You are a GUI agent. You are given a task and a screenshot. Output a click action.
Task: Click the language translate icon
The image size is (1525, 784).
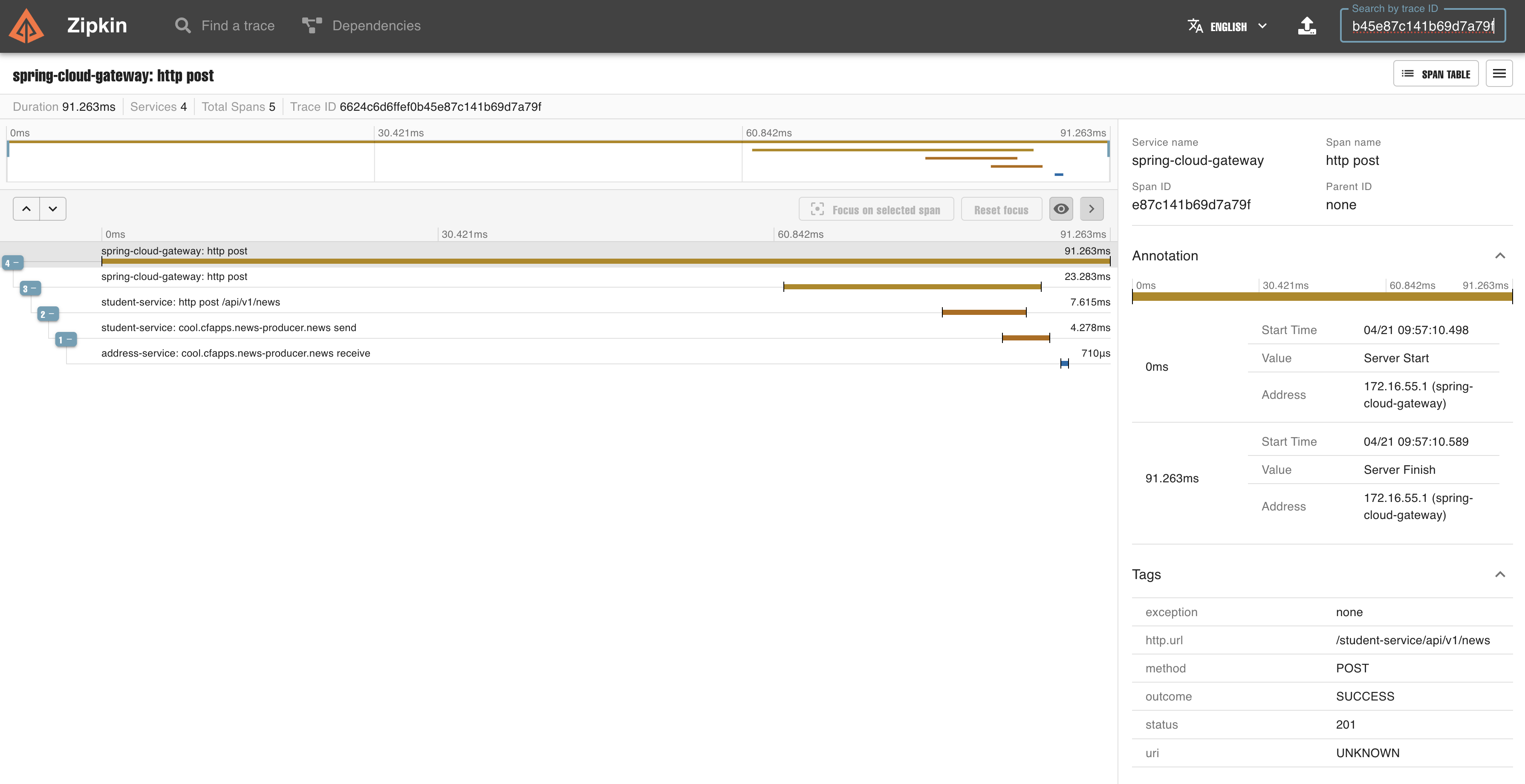1195,26
